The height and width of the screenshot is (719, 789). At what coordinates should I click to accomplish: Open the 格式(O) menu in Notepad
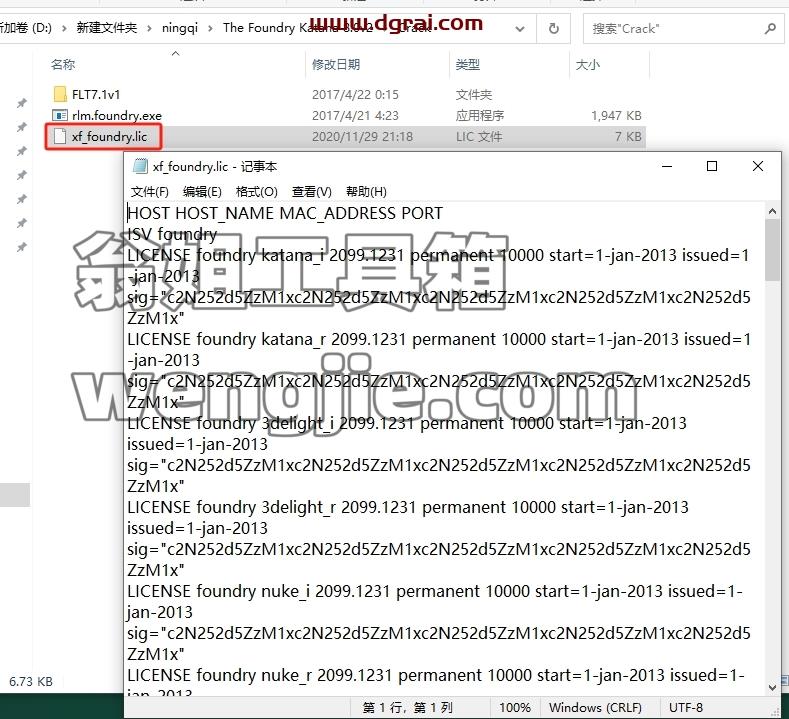pyautogui.click(x=257, y=192)
